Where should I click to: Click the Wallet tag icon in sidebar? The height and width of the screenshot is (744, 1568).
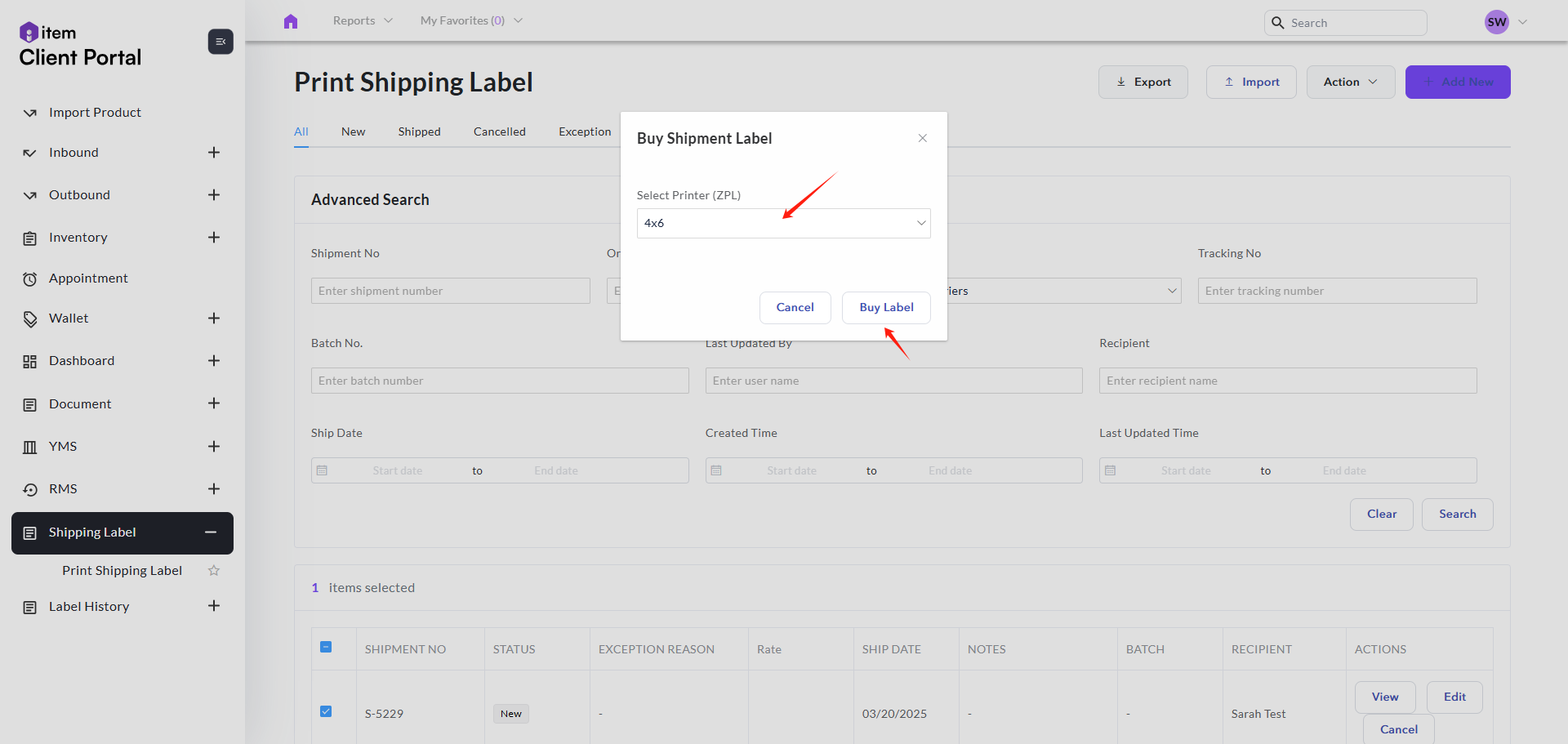point(30,319)
